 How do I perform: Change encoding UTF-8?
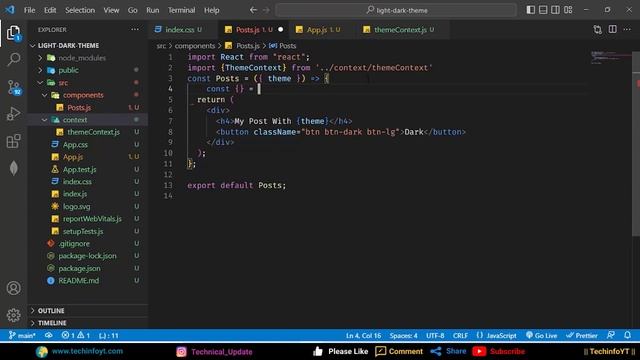435,336
